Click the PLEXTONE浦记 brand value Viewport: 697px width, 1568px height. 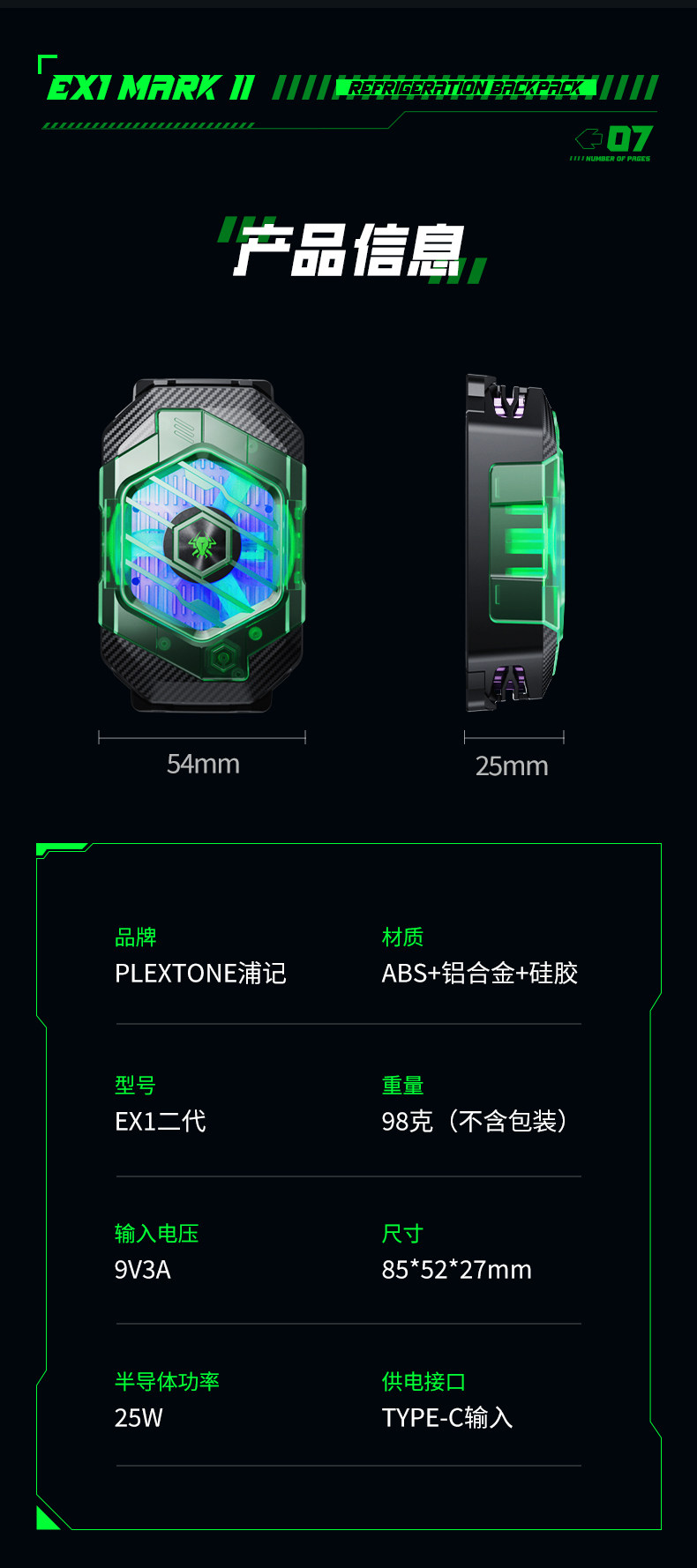[x=200, y=973]
